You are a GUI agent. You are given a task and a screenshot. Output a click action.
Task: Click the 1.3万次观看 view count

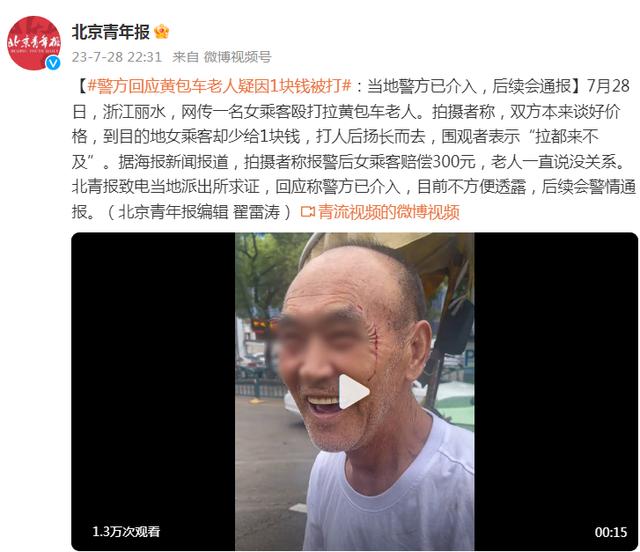(126, 531)
